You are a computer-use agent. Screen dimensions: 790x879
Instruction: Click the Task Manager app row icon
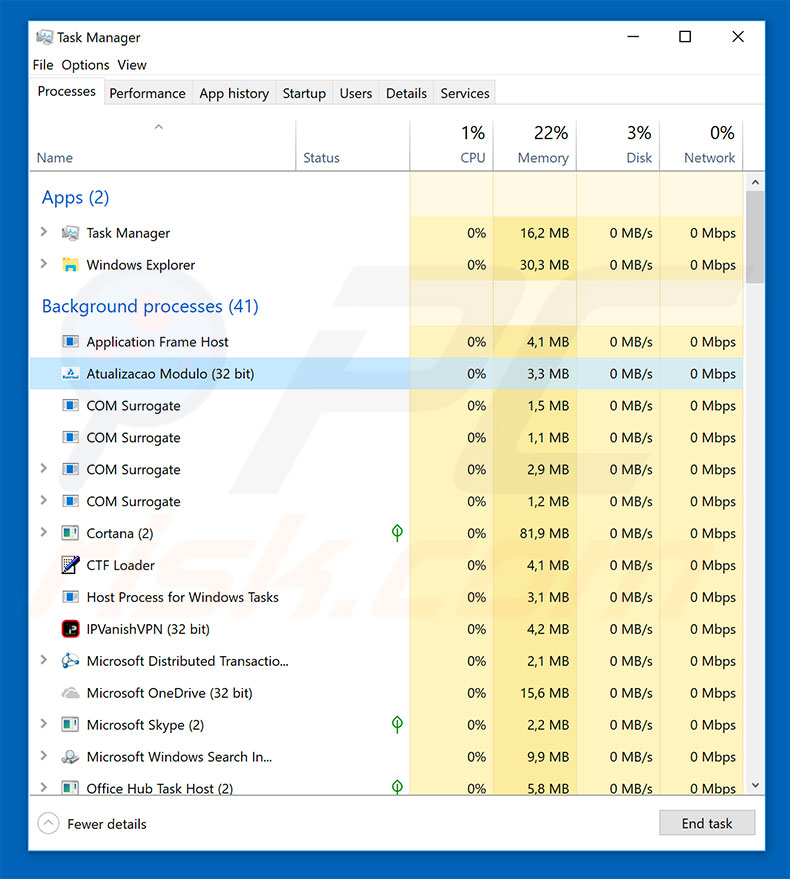[70, 233]
